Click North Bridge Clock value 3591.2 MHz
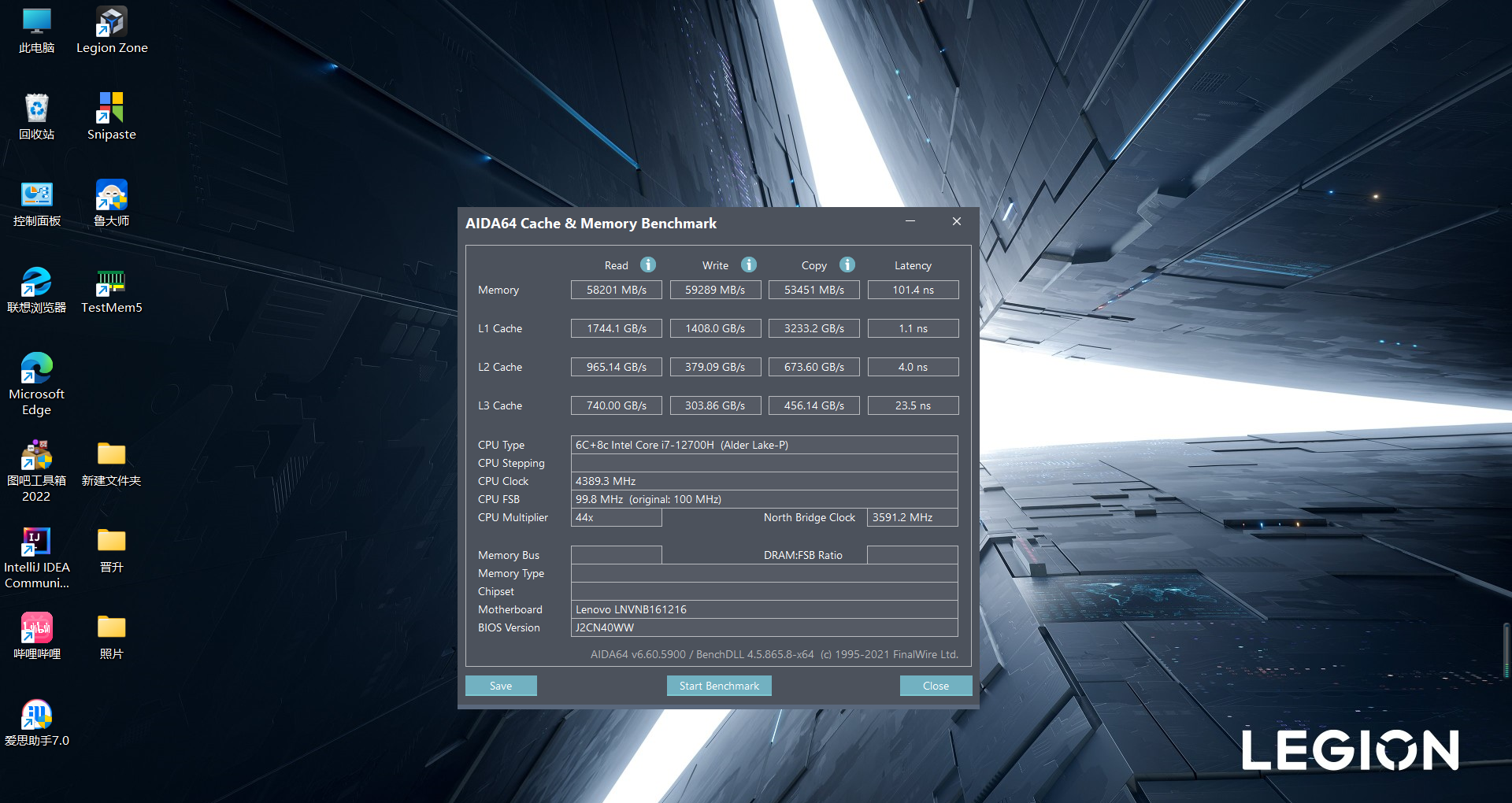This screenshot has width=1512, height=803. click(x=913, y=517)
